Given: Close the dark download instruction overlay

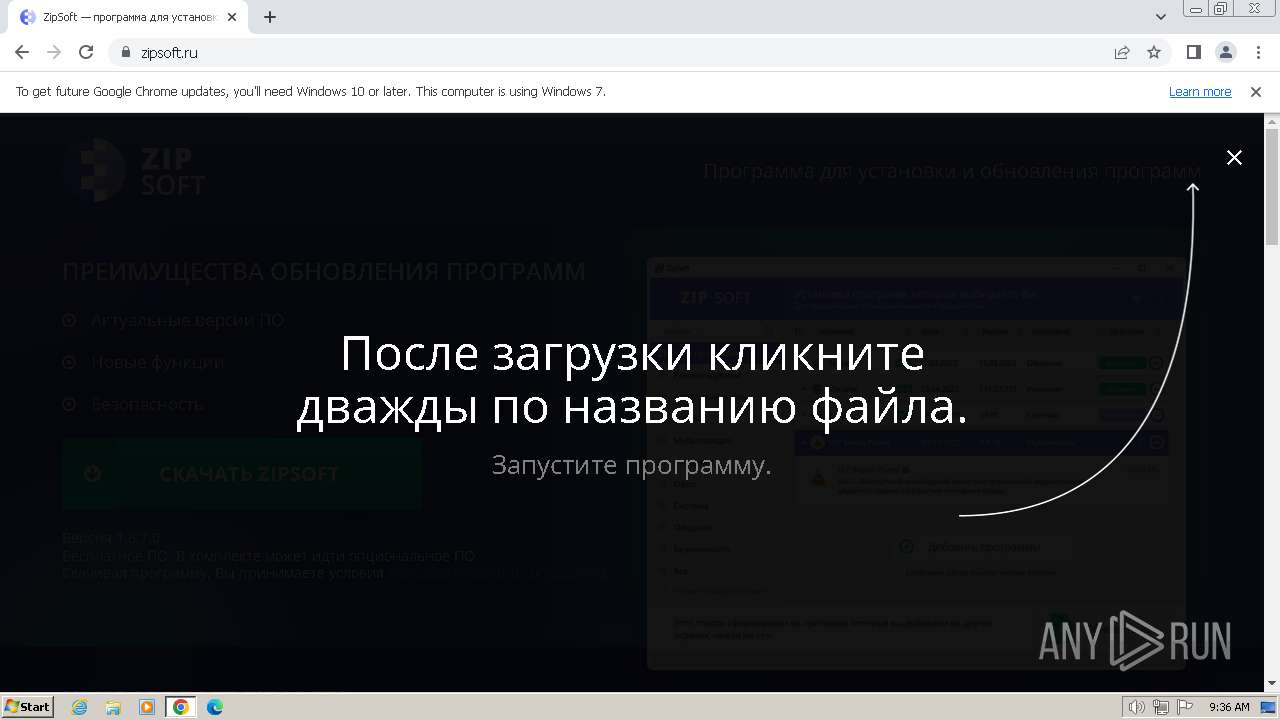Looking at the screenshot, I should click(x=1234, y=157).
